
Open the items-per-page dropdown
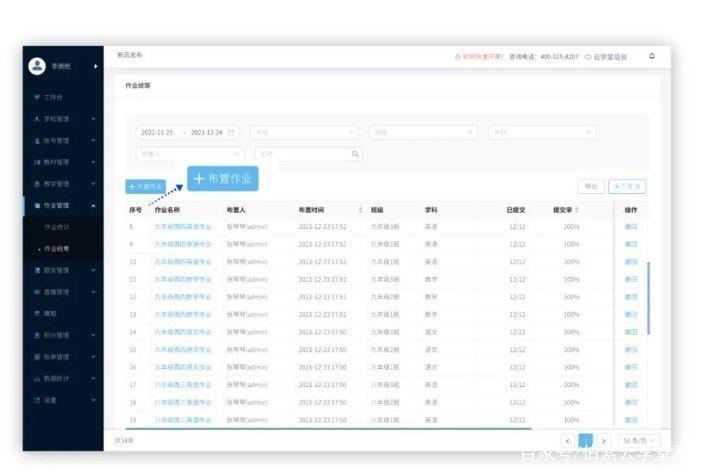pos(639,441)
